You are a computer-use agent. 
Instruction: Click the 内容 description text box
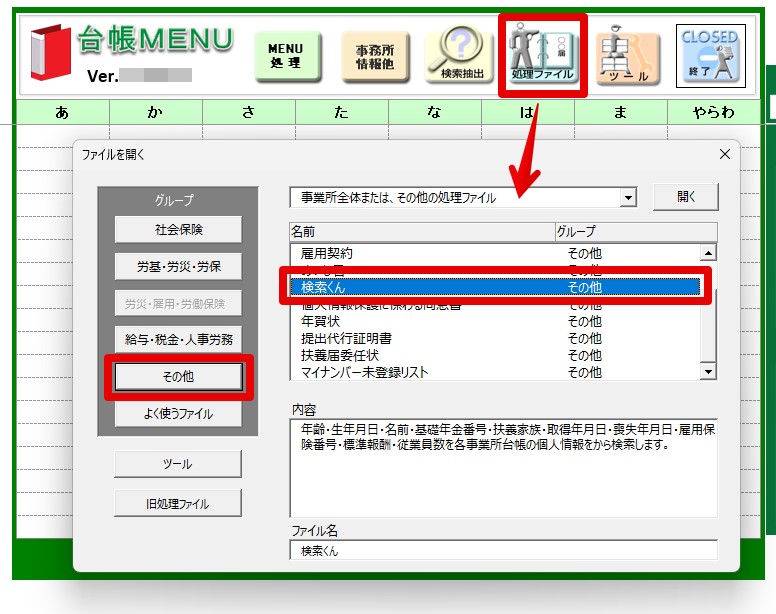click(x=503, y=468)
